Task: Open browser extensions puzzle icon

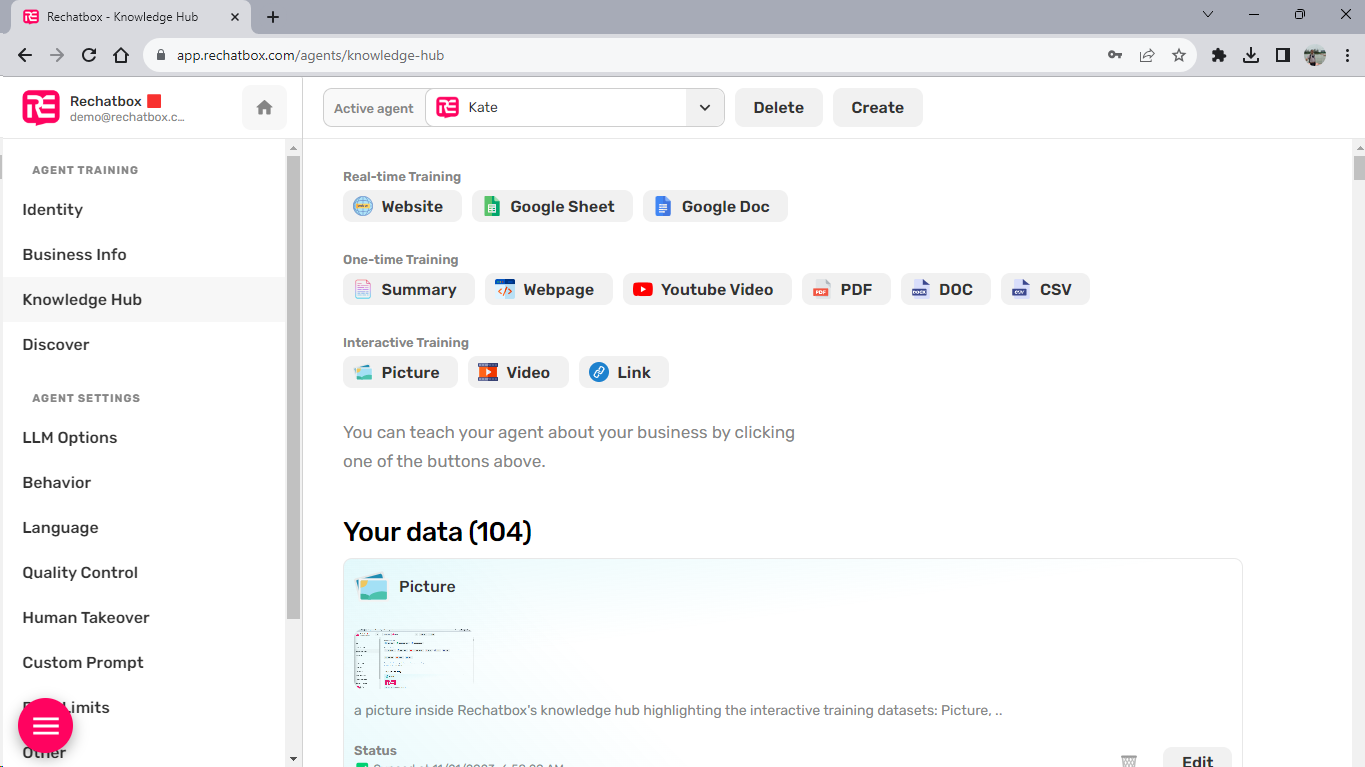Action: (x=1218, y=56)
